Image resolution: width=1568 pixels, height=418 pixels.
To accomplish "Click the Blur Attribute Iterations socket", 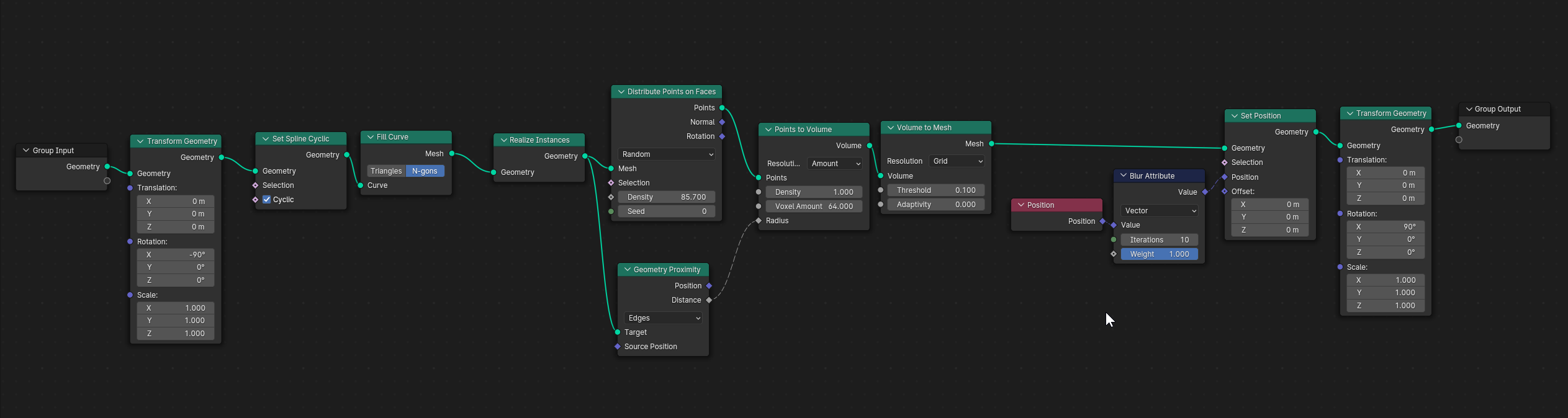I will tap(1114, 240).
